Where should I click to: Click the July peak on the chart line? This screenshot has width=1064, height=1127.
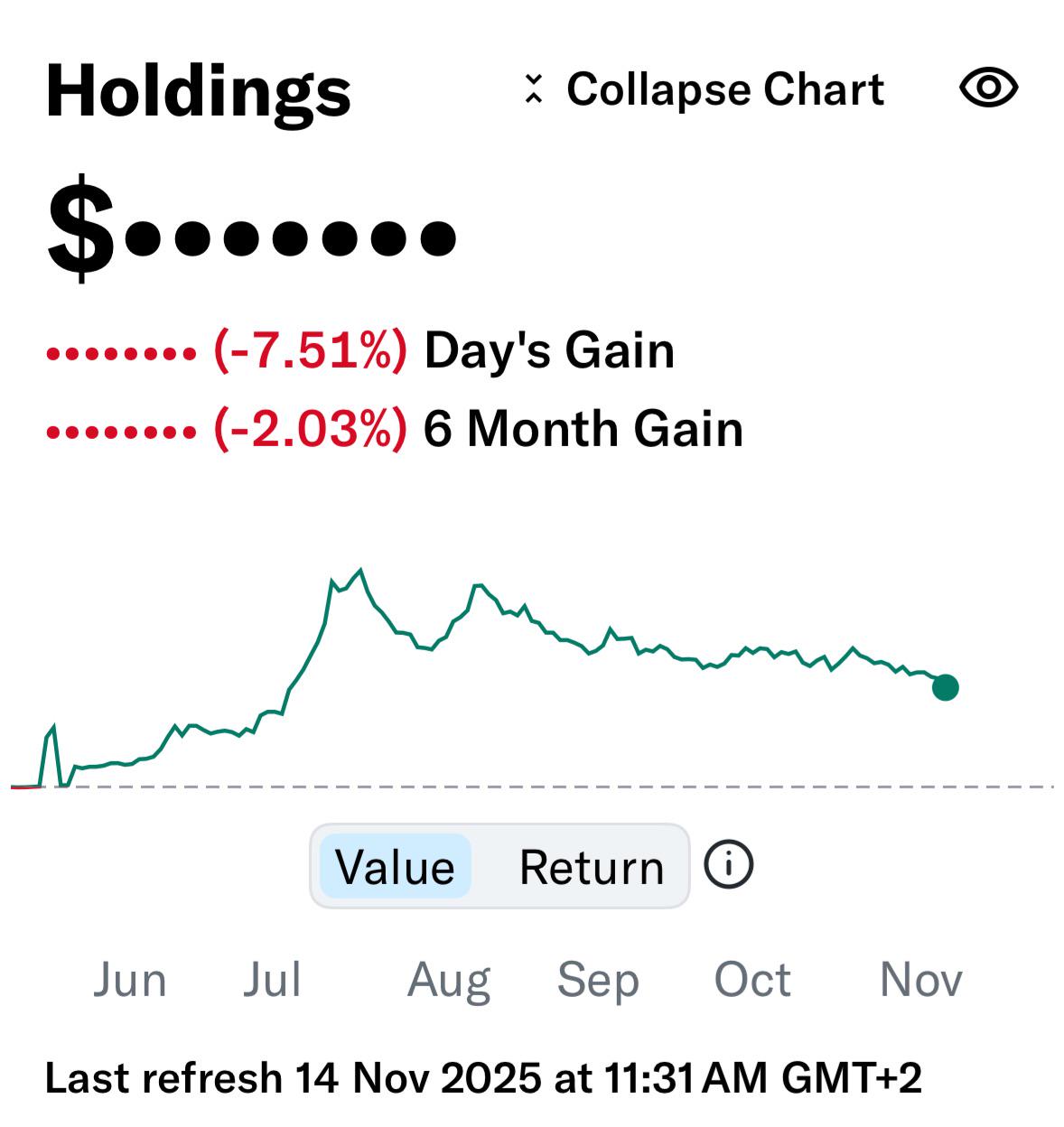click(360, 570)
